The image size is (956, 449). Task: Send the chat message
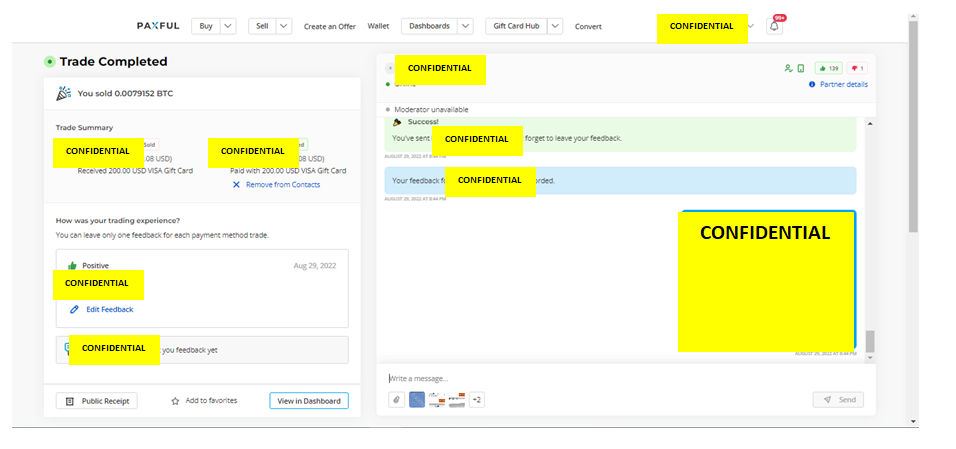[839, 400]
